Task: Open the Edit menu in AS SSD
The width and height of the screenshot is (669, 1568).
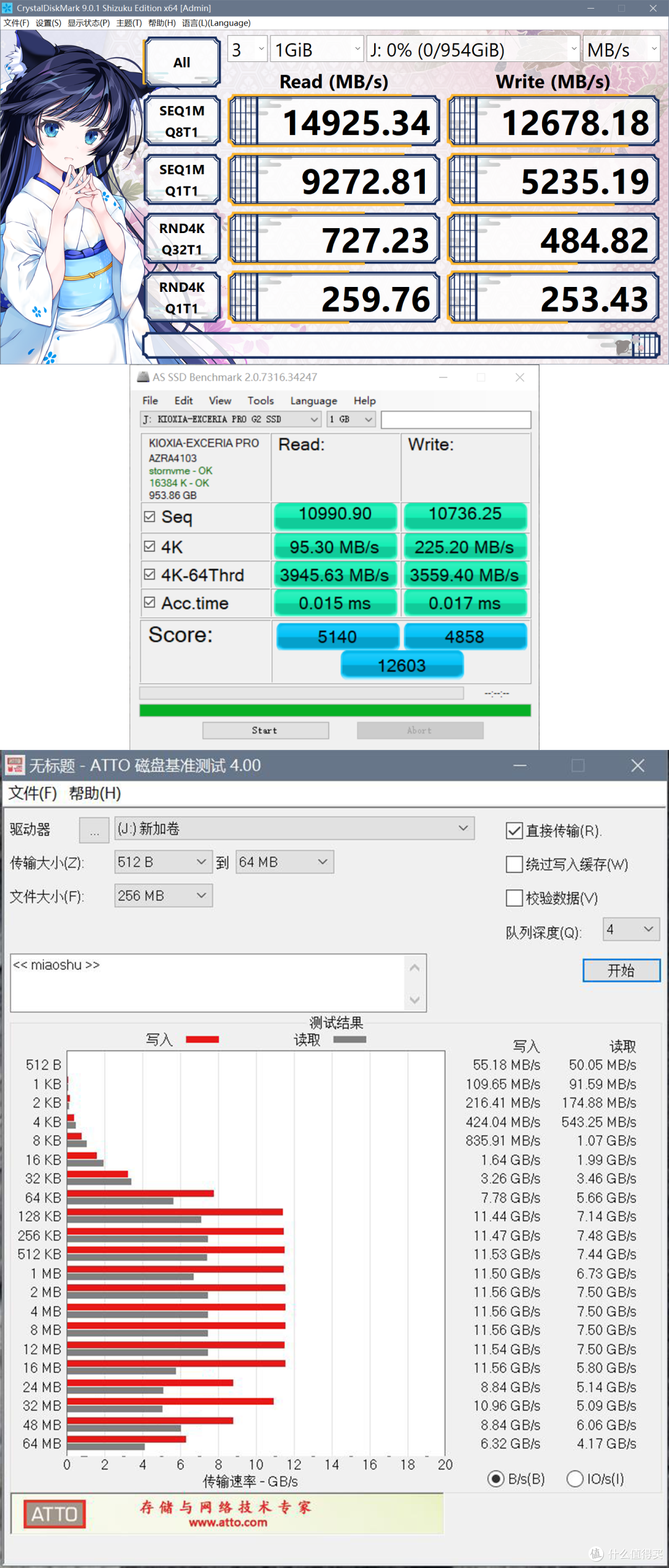Action: pos(183,401)
